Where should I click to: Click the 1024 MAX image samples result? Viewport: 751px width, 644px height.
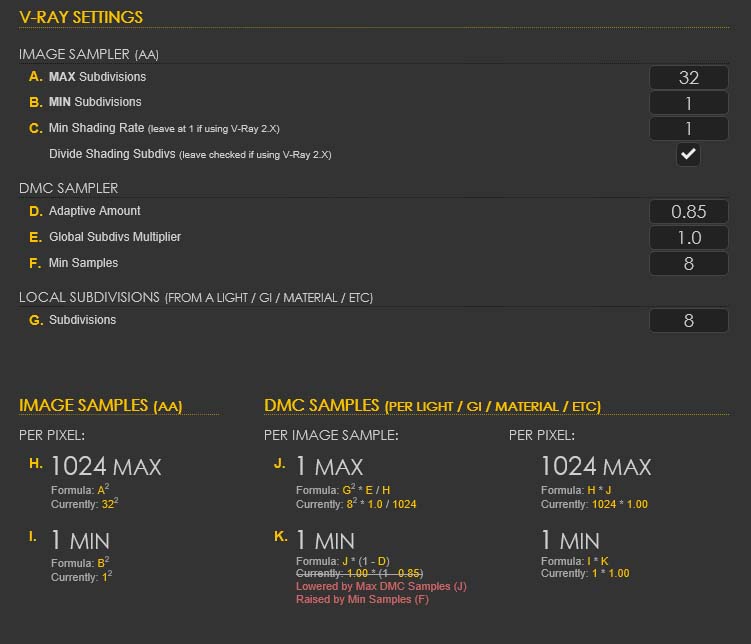coord(105,467)
